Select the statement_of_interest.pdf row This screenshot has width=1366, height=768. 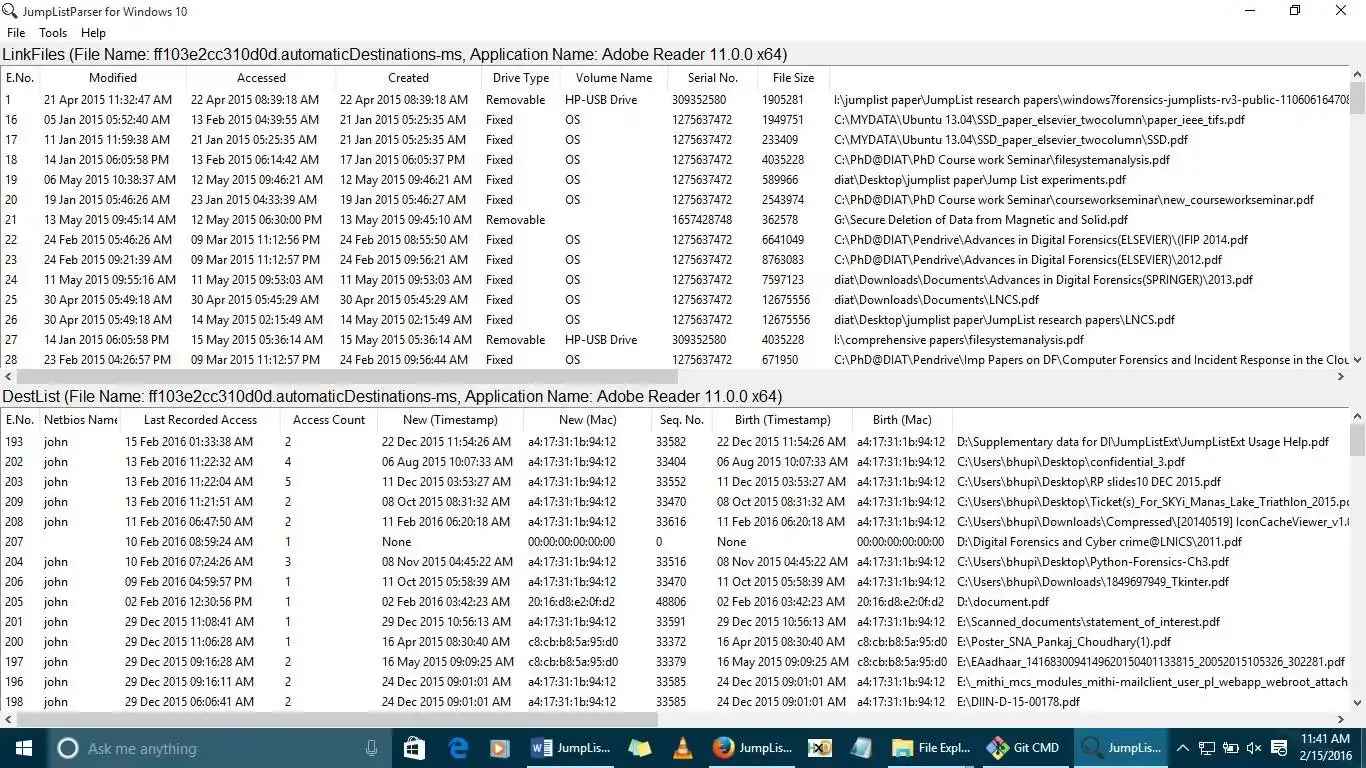tap(675, 621)
